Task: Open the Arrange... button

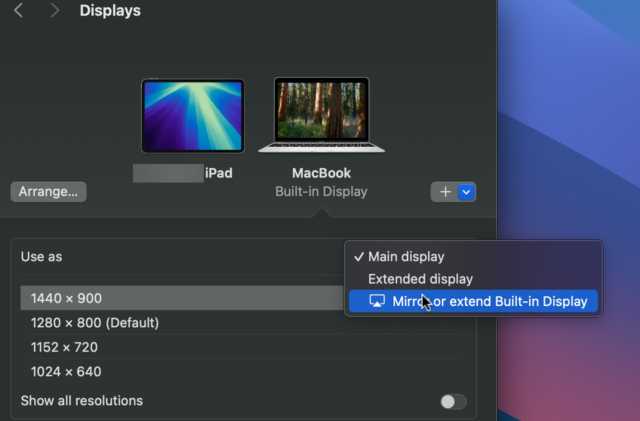Action: 49,192
